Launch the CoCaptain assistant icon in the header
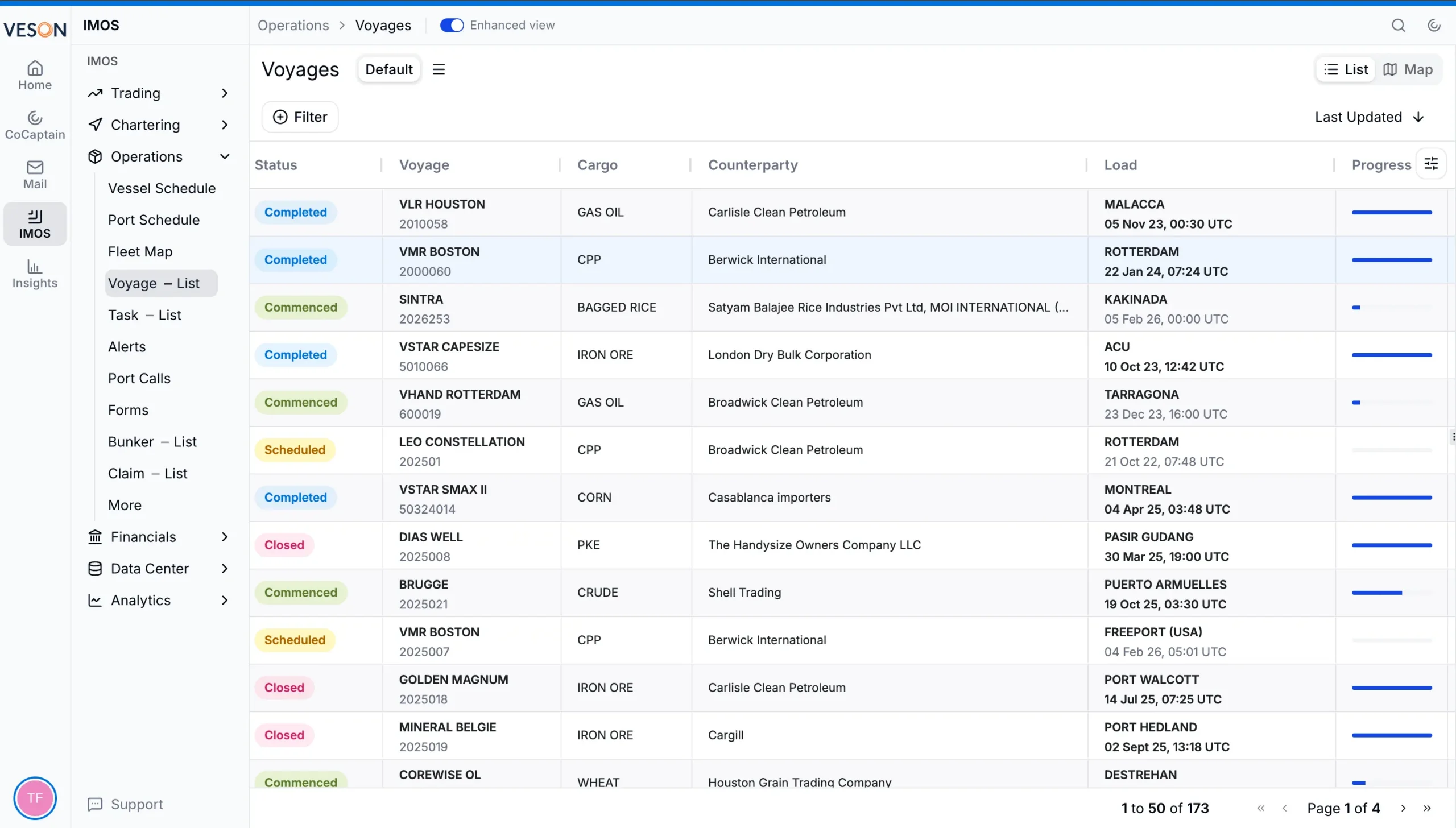This screenshot has width=1456, height=828. tap(1434, 26)
